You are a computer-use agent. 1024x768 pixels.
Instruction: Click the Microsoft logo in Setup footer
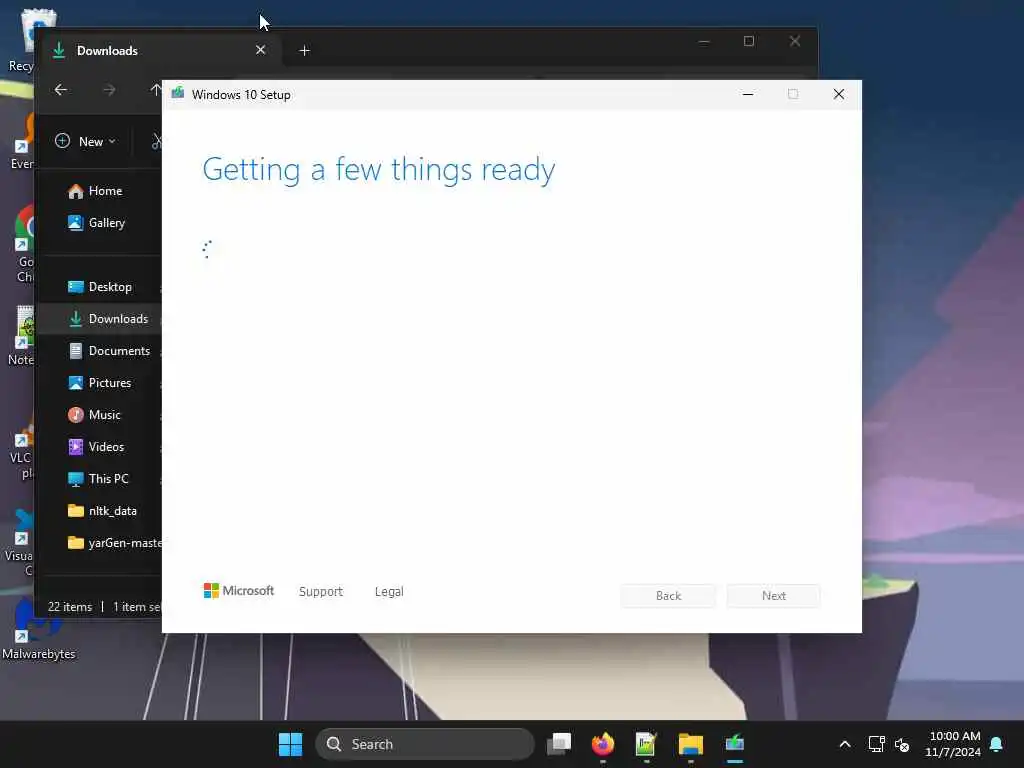point(239,591)
